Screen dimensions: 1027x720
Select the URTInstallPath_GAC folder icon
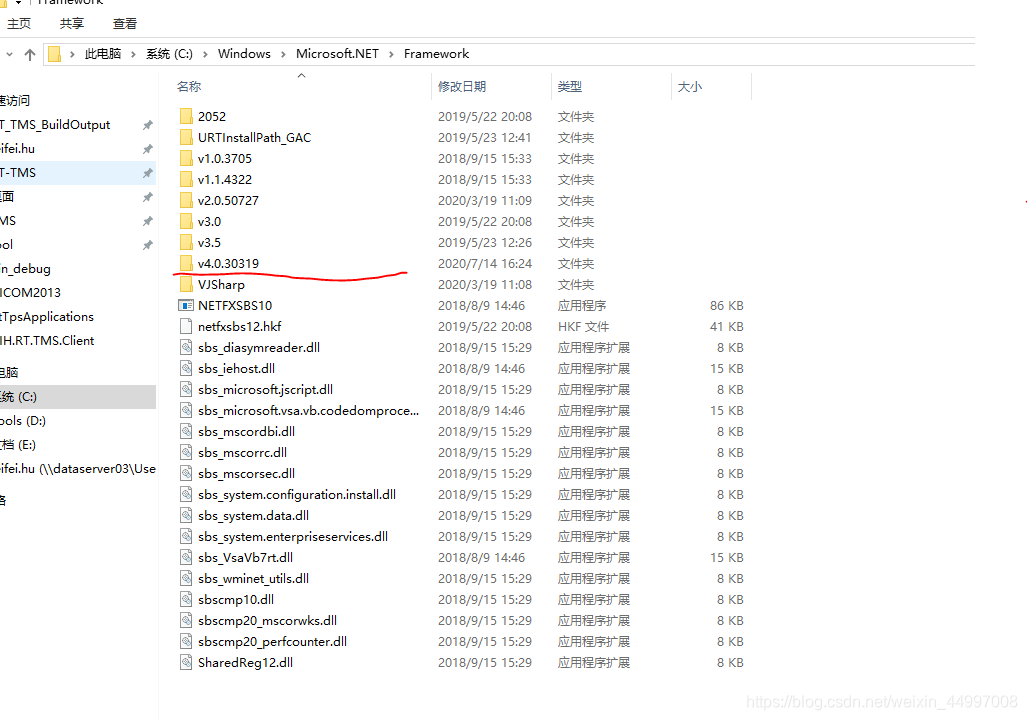[x=186, y=138]
